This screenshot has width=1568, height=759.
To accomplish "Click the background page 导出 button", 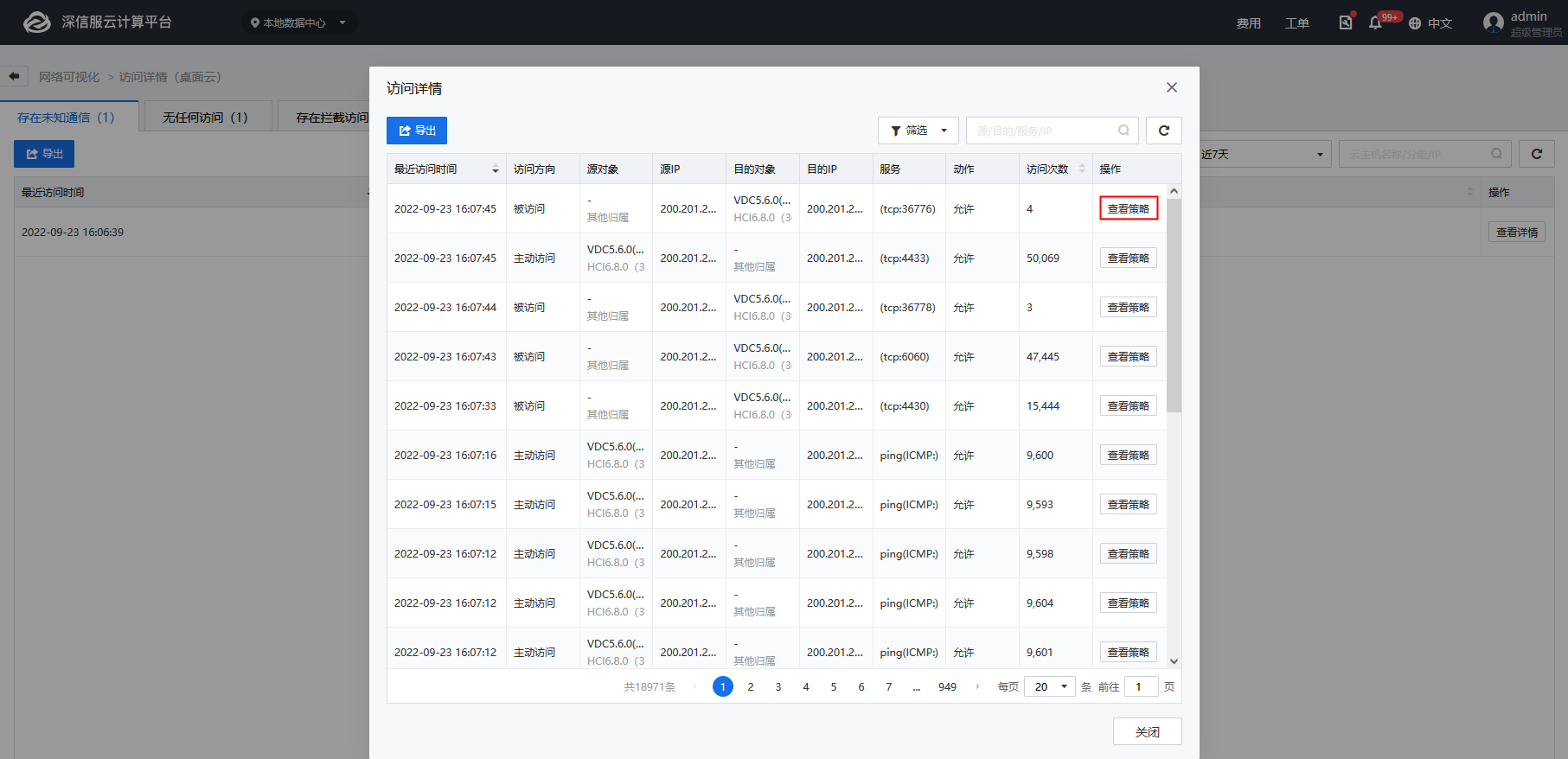I will pos(44,154).
